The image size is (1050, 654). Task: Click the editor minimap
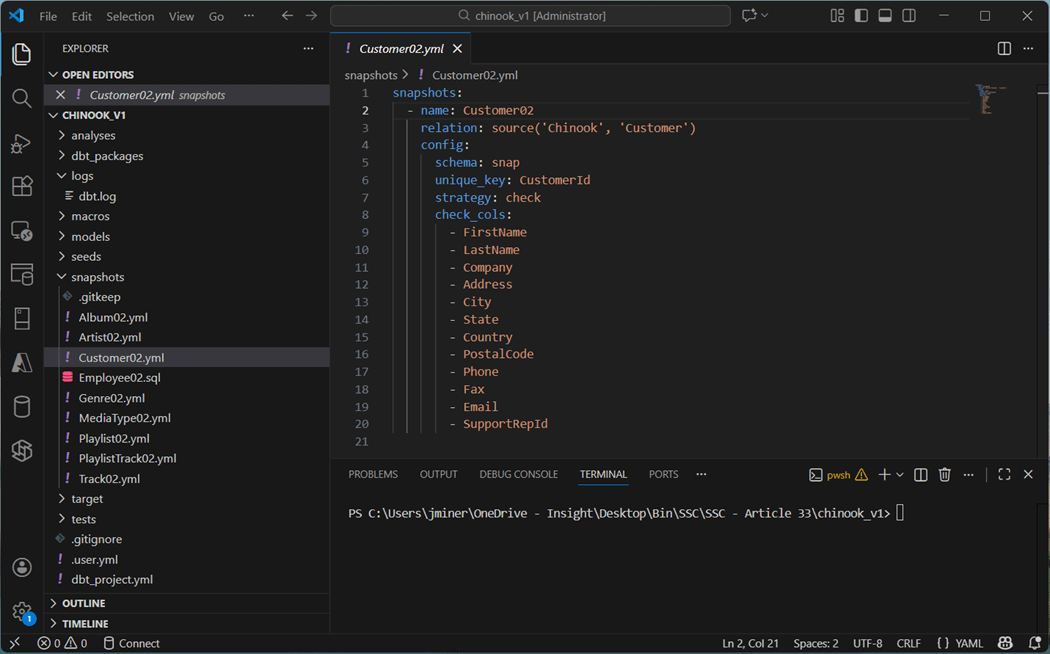(x=987, y=100)
